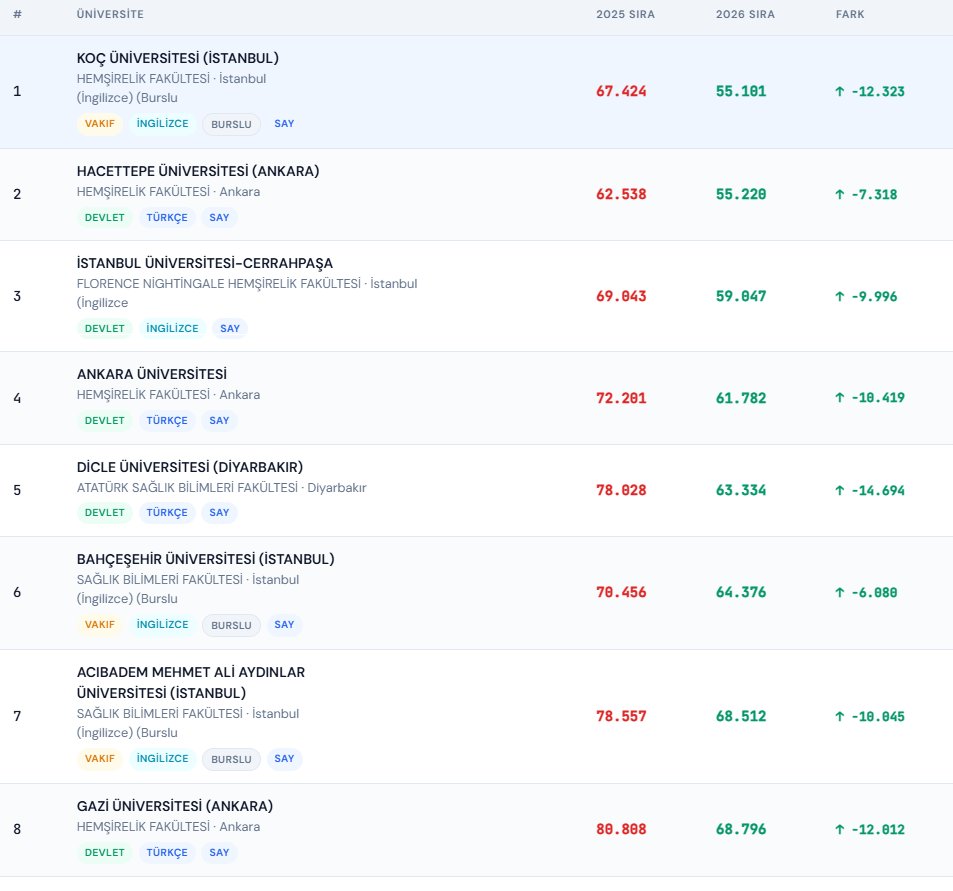Open HACETTEPE ÜNİVERSİTESİ (ANKARA) entry
The height and width of the screenshot is (891, 953).
coord(198,171)
